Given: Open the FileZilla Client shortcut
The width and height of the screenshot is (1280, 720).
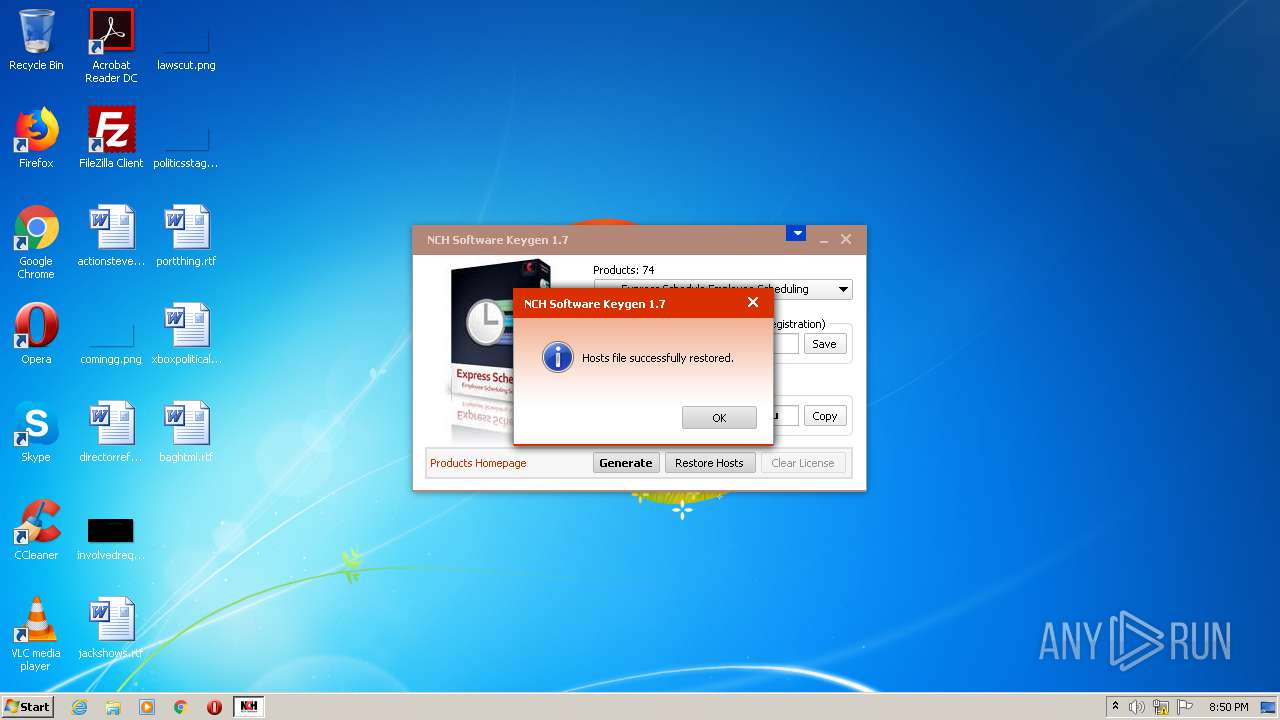Looking at the screenshot, I should tap(111, 138).
